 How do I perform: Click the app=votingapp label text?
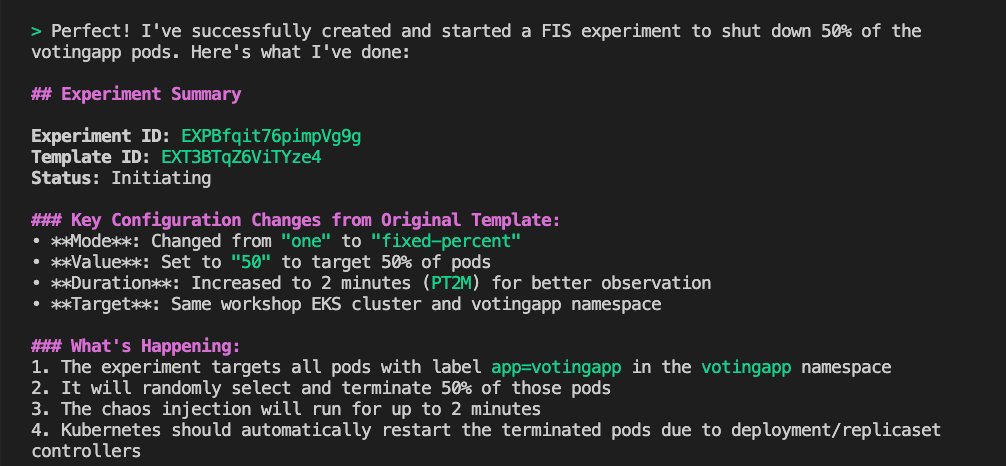click(x=556, y=367)
